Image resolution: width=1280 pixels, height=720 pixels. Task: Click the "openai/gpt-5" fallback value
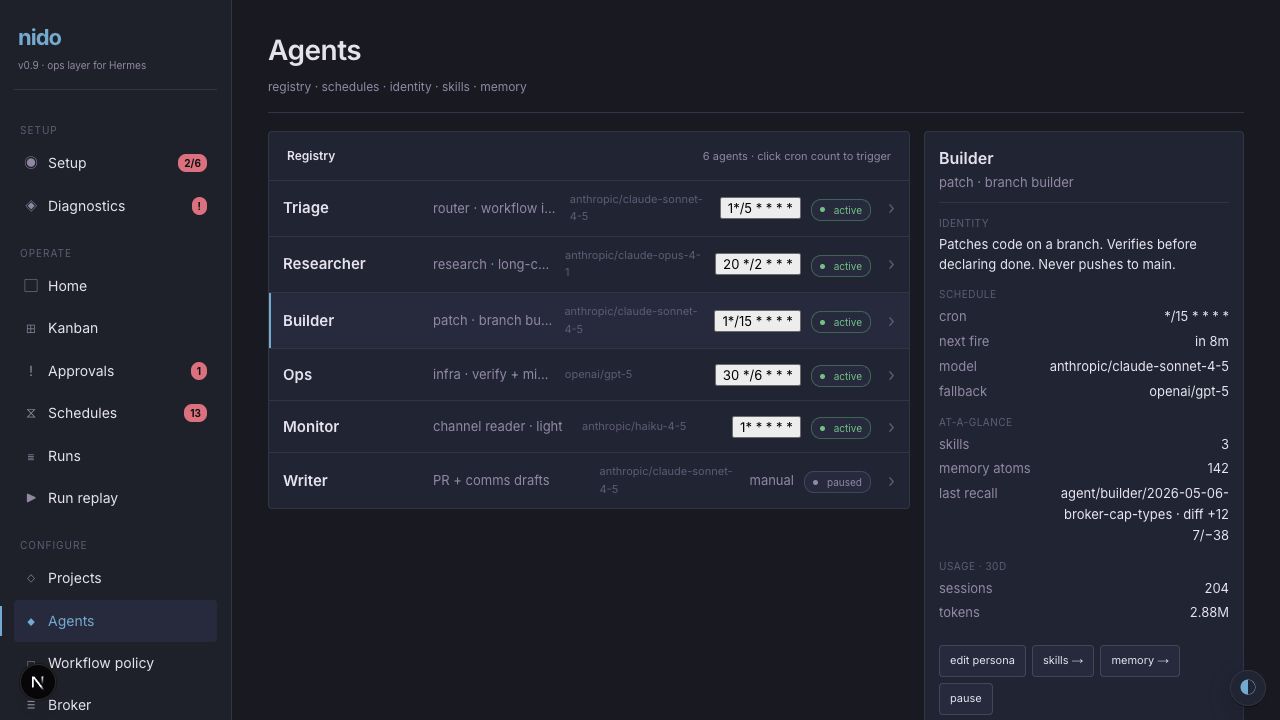tap(1189, 391)
